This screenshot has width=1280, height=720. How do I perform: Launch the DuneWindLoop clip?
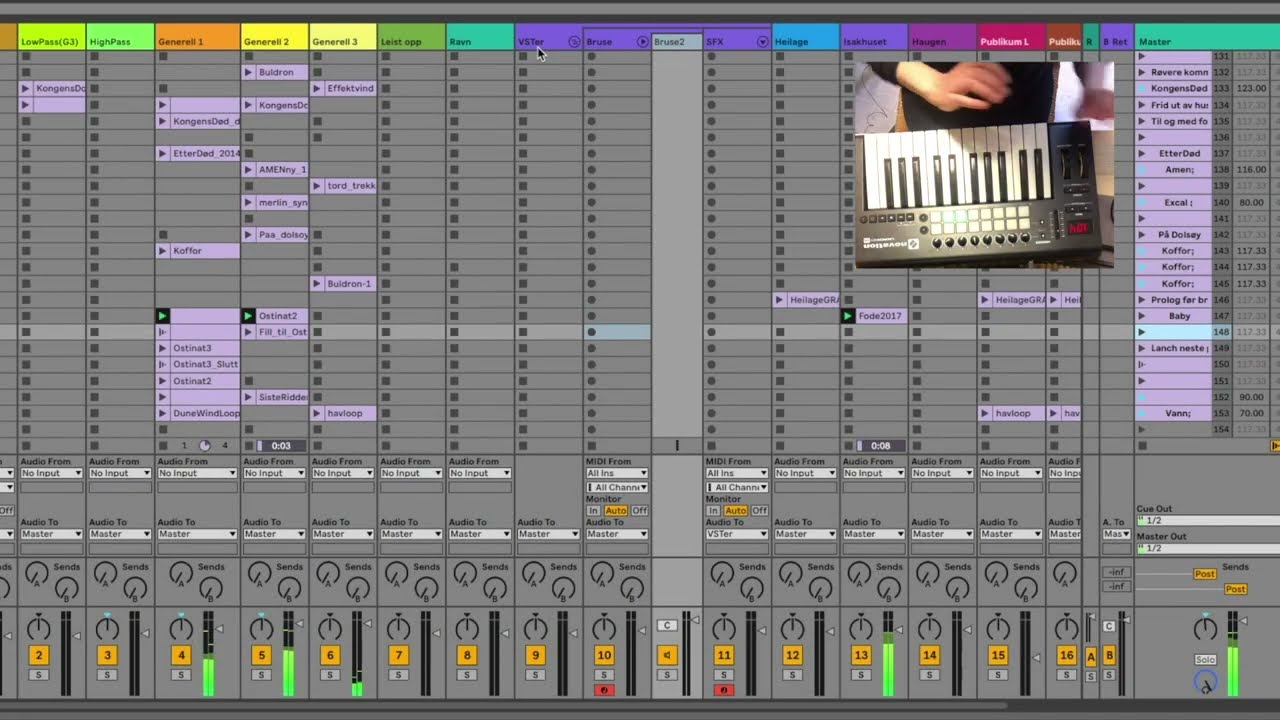163,413
